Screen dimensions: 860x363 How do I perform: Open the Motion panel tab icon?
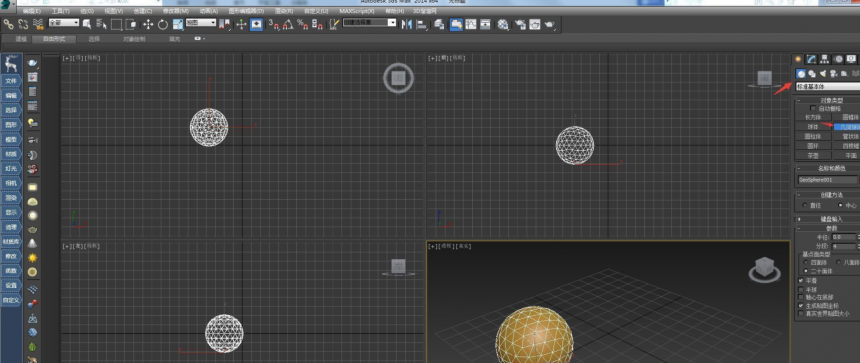tap(838, 59)
